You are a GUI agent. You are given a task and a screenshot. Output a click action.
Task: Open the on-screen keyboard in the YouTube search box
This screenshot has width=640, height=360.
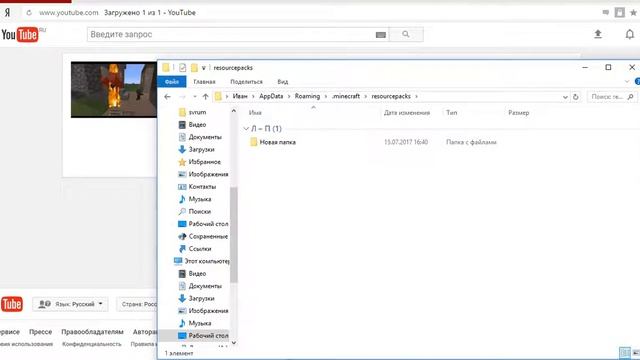(380, 35)
